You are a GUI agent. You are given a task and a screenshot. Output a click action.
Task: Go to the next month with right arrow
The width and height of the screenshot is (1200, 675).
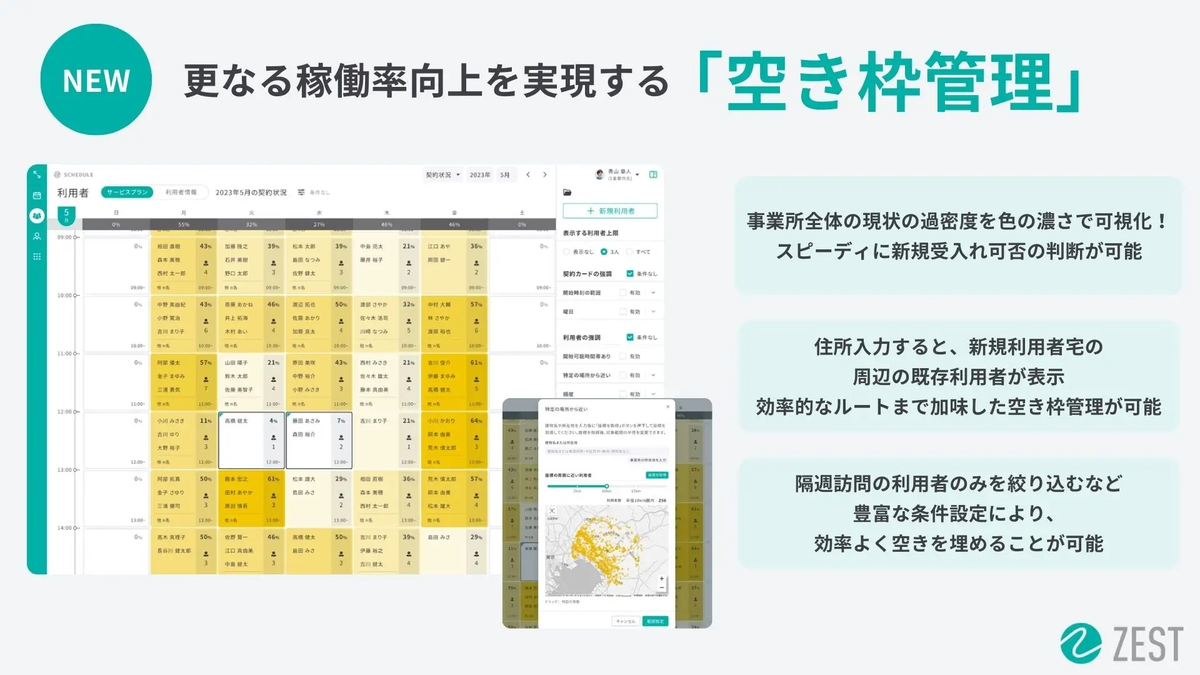[545, 174]
